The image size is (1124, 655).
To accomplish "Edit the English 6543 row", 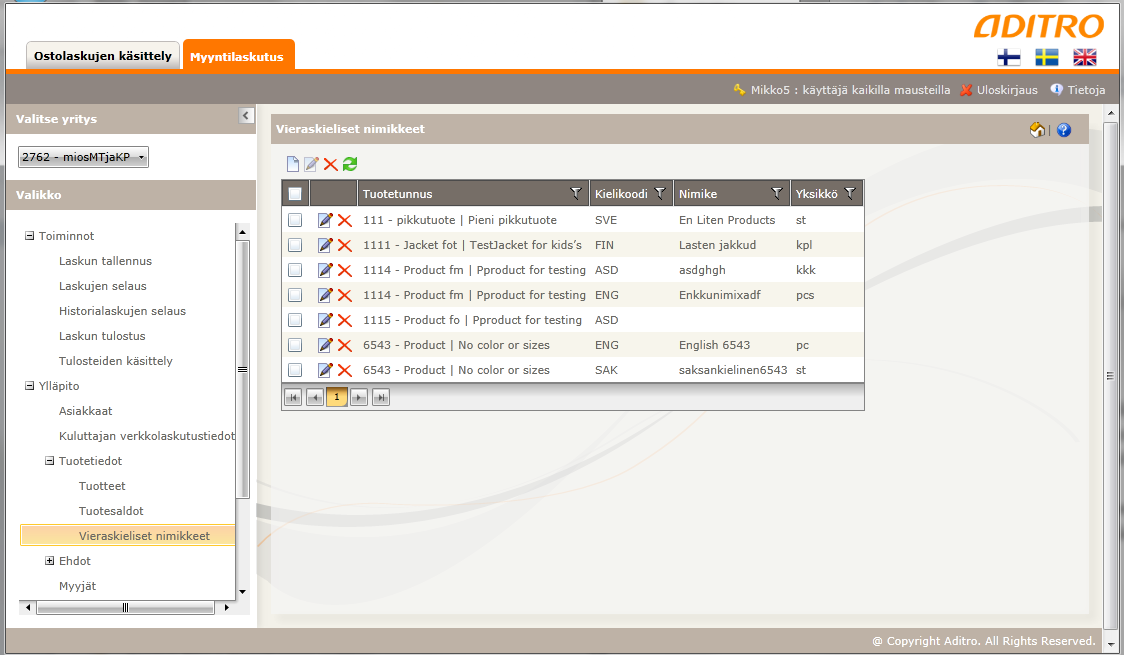I will 325,345.
